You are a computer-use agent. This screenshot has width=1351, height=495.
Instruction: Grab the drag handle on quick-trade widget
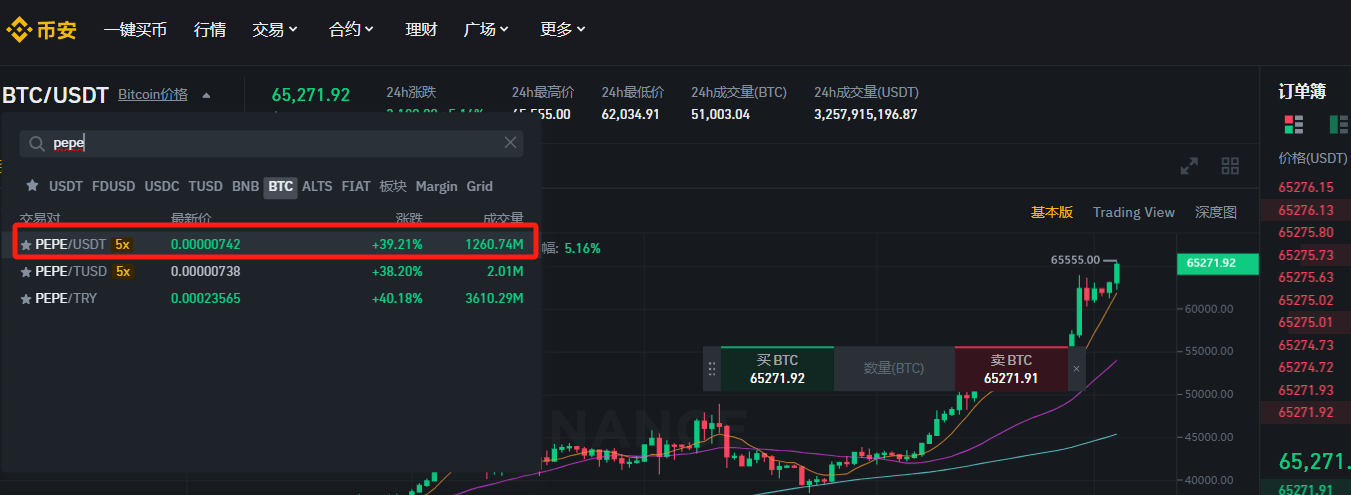pyautogui.click(x=712, y=369)
